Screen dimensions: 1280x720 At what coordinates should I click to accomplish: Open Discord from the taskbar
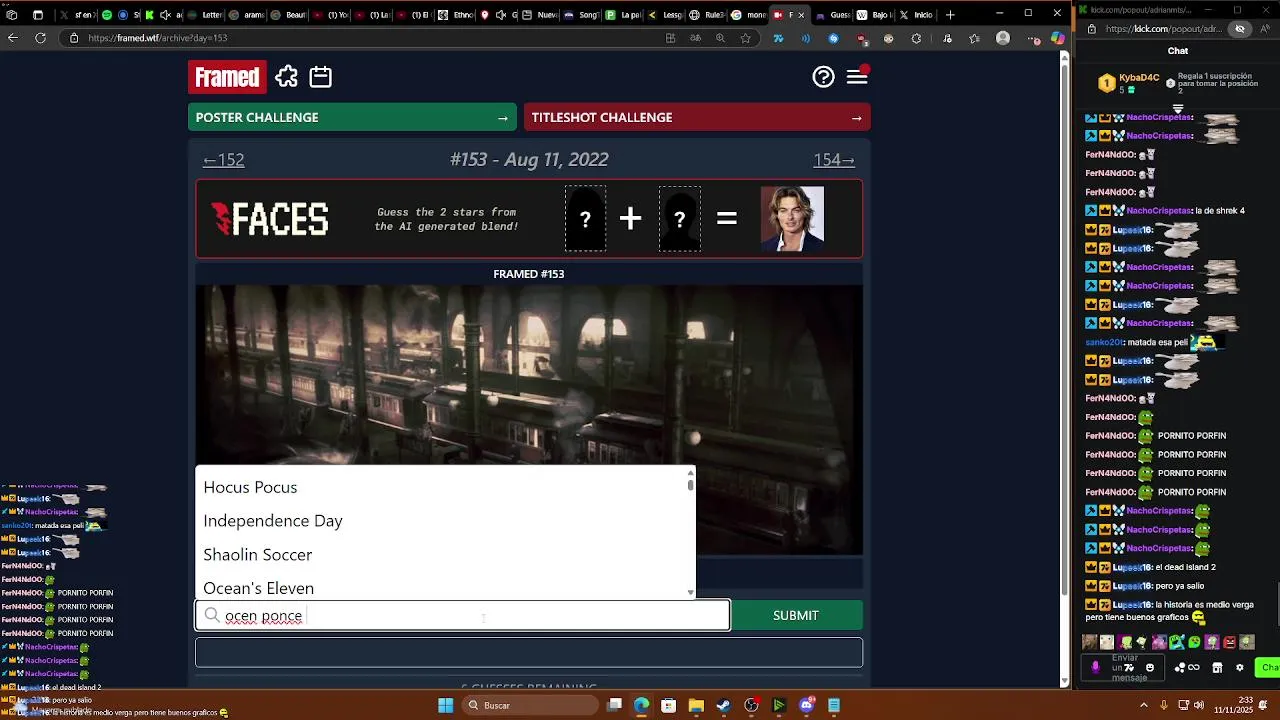point(807,705)
